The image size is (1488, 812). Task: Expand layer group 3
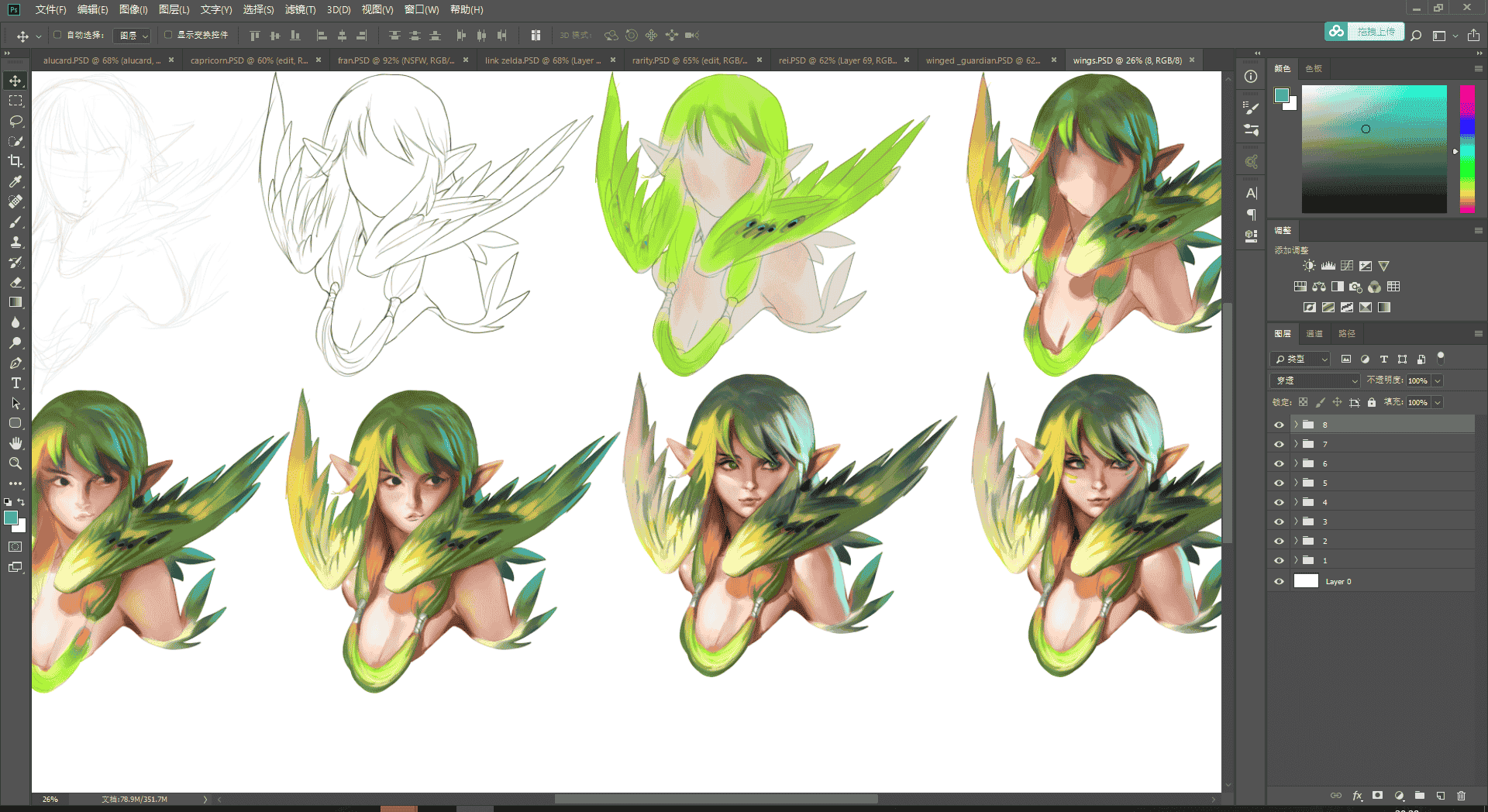point(1296,521)
